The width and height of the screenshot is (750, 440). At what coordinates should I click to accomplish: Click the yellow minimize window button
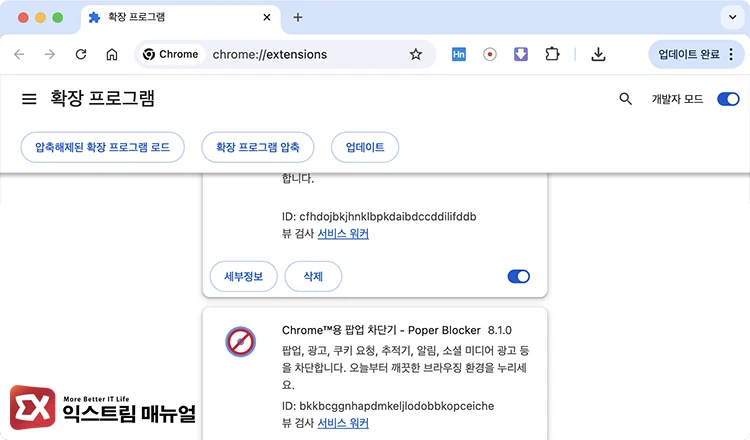(40, 18)
